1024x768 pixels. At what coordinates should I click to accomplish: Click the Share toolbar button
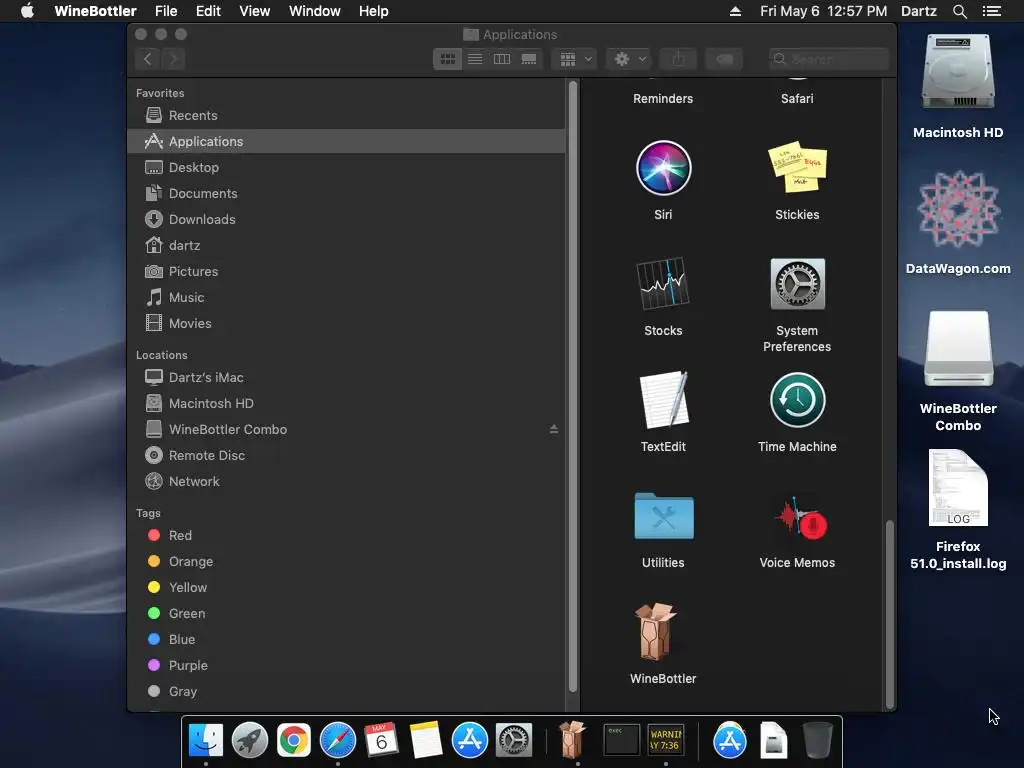(678, 59)
